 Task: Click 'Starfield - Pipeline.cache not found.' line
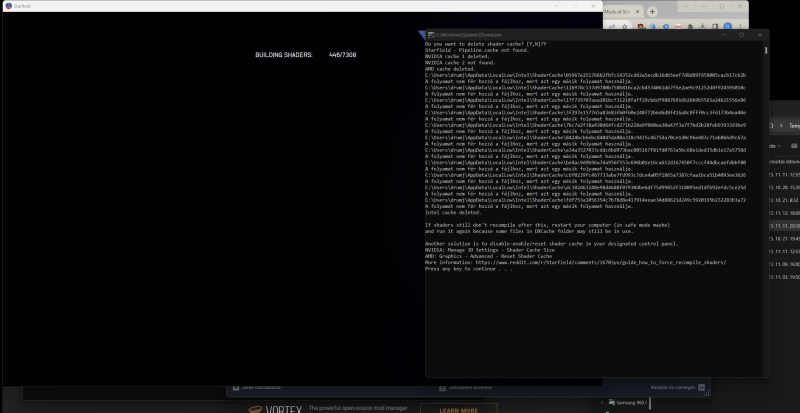point(477,50)
